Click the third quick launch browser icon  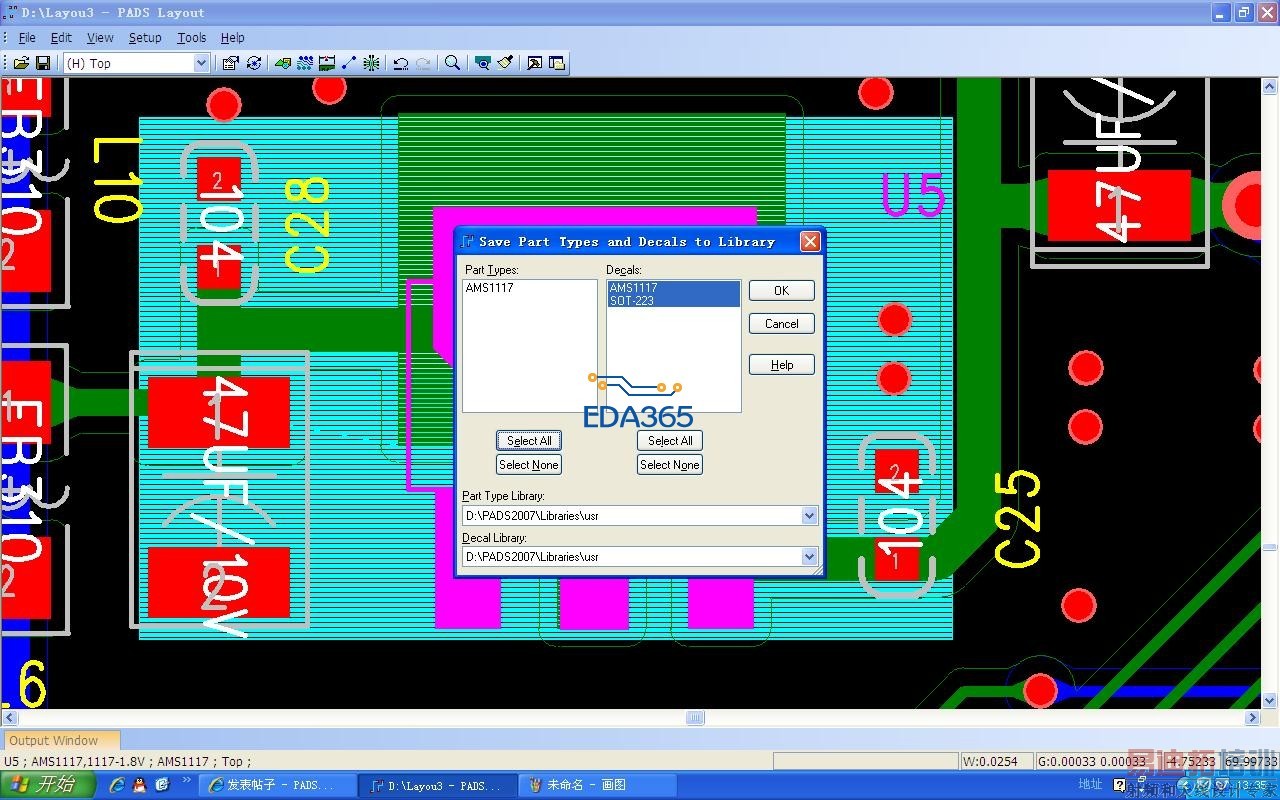pyautogui.click(x=162, y=785)
